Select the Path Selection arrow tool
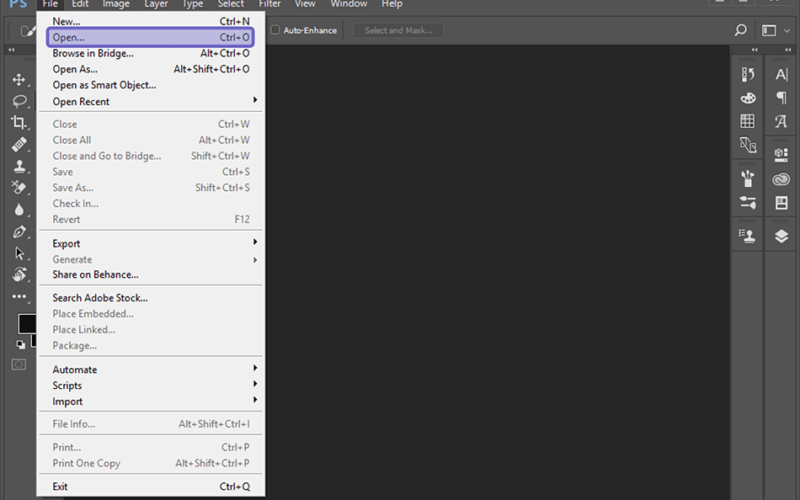The width and height of the screenshot is (800, 500). pos(19,253)
